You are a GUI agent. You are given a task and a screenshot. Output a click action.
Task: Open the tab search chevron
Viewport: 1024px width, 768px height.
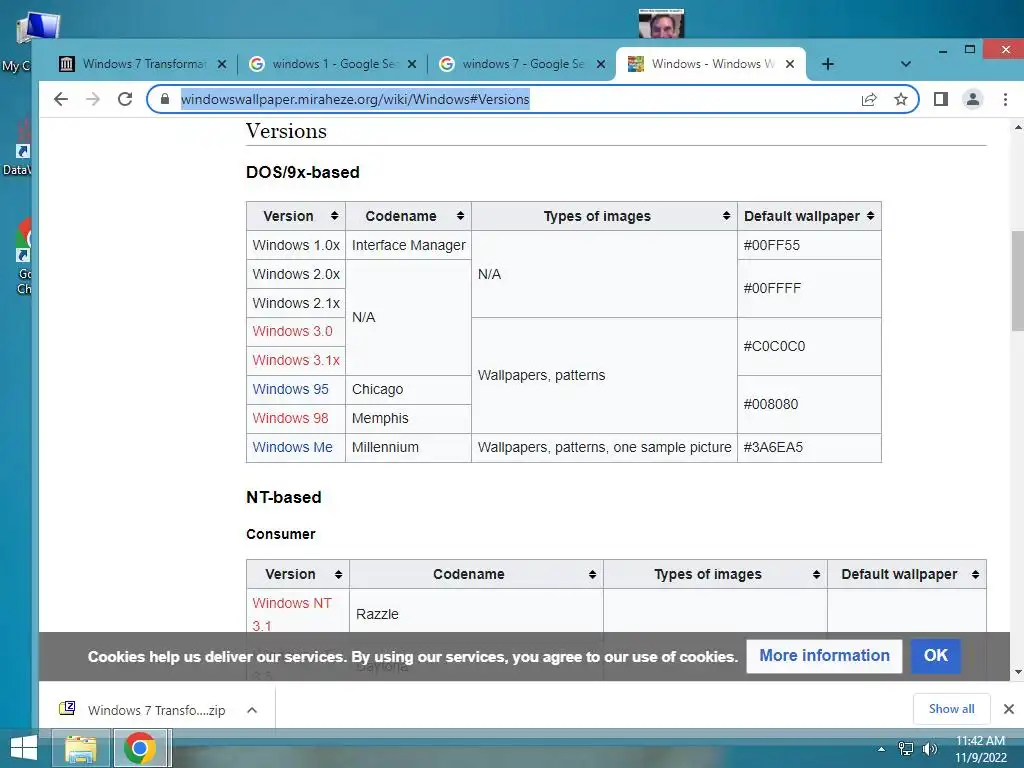click(905, 64)
